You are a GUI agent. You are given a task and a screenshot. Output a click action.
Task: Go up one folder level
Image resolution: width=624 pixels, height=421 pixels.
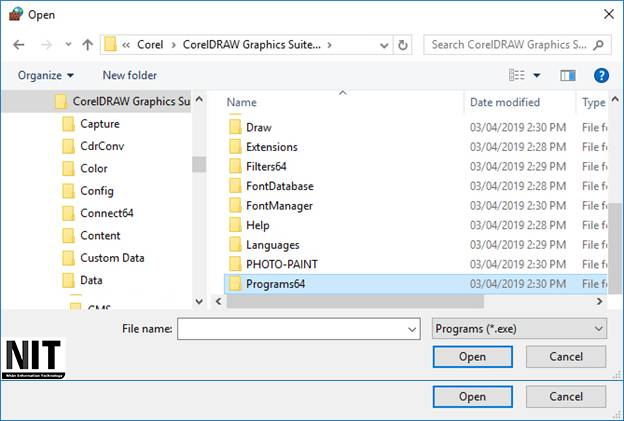point(88,45)
